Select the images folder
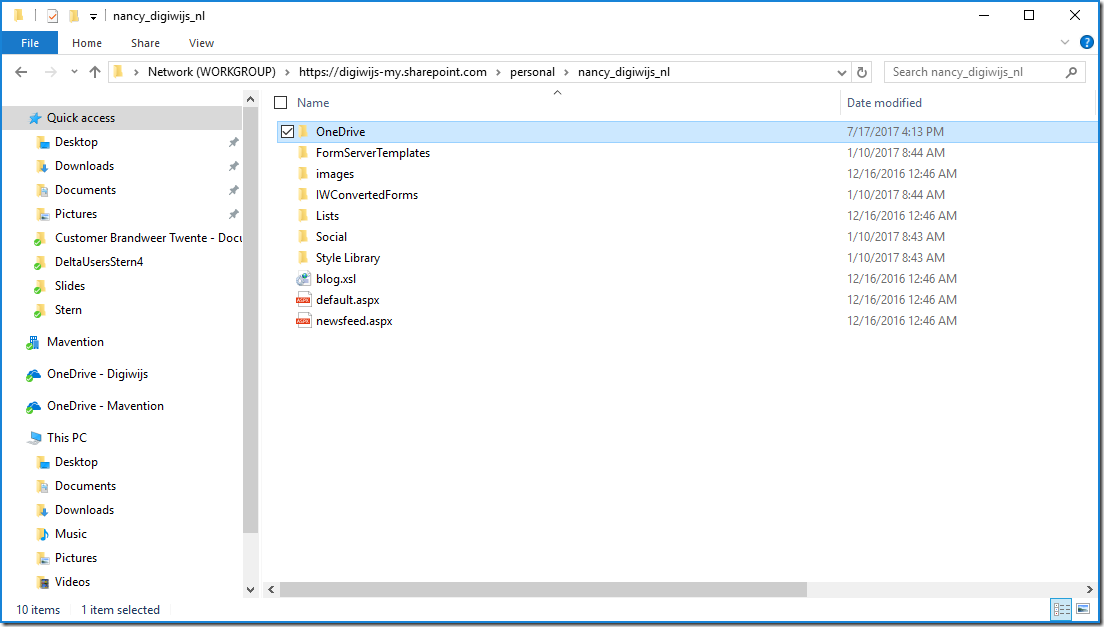This screenshot has width=1104, height=627. pyautogui.click(x=334, y=174)
